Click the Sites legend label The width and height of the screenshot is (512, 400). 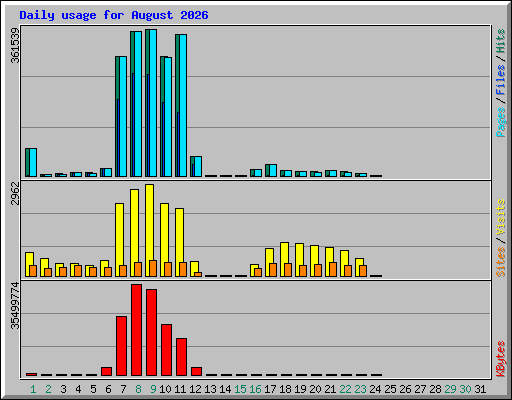click(500, 262)
